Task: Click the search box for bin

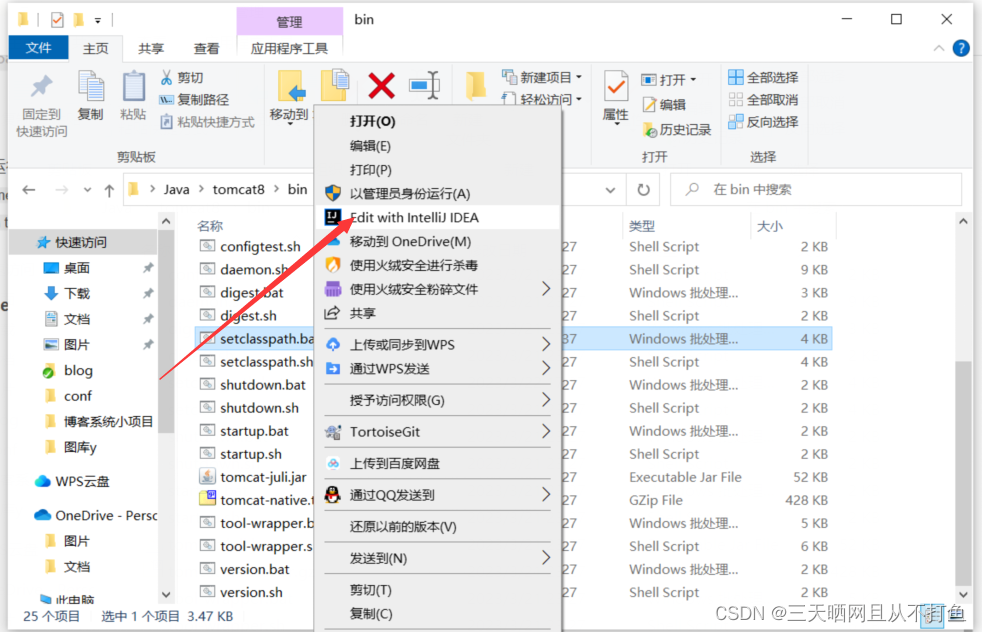Action: (x=816, y=190)
